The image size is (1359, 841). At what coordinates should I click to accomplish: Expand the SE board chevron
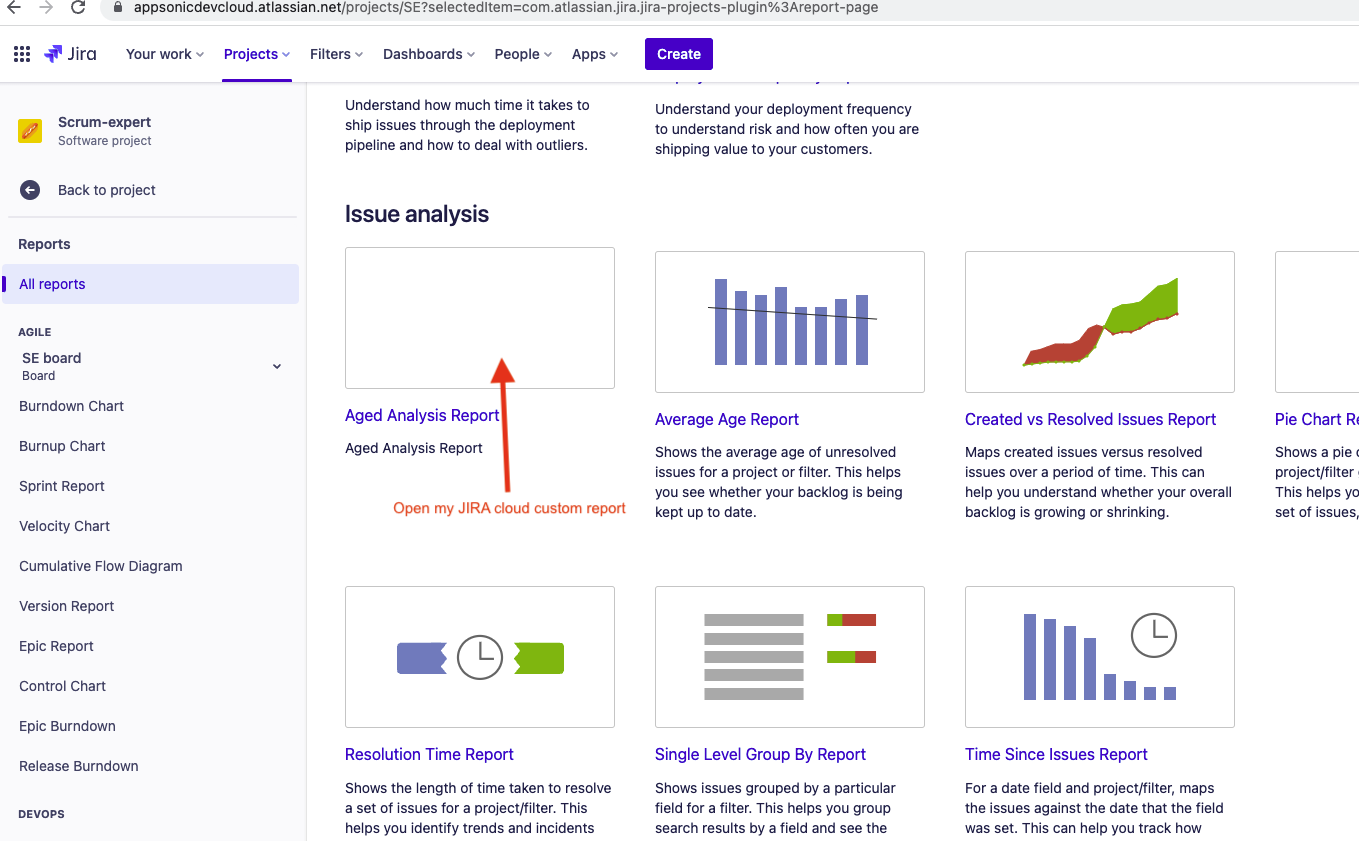click(277, 366)
